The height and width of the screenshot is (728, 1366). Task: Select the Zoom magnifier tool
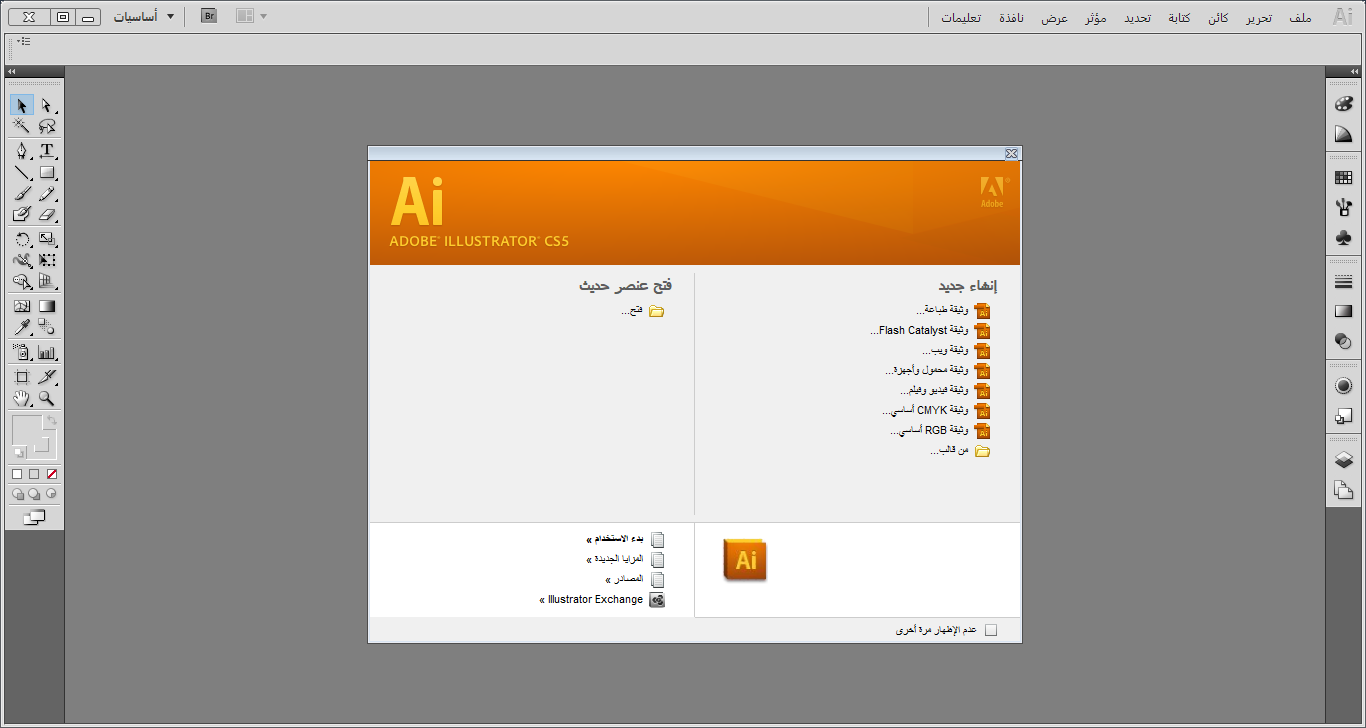pyautogui.click(x=47, y=398)
